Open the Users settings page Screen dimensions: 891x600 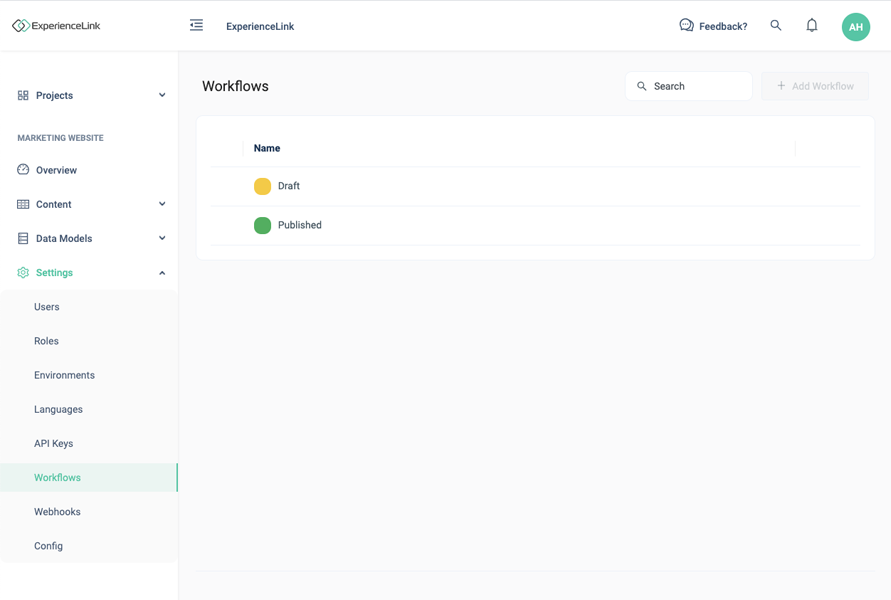click(47, 307)
